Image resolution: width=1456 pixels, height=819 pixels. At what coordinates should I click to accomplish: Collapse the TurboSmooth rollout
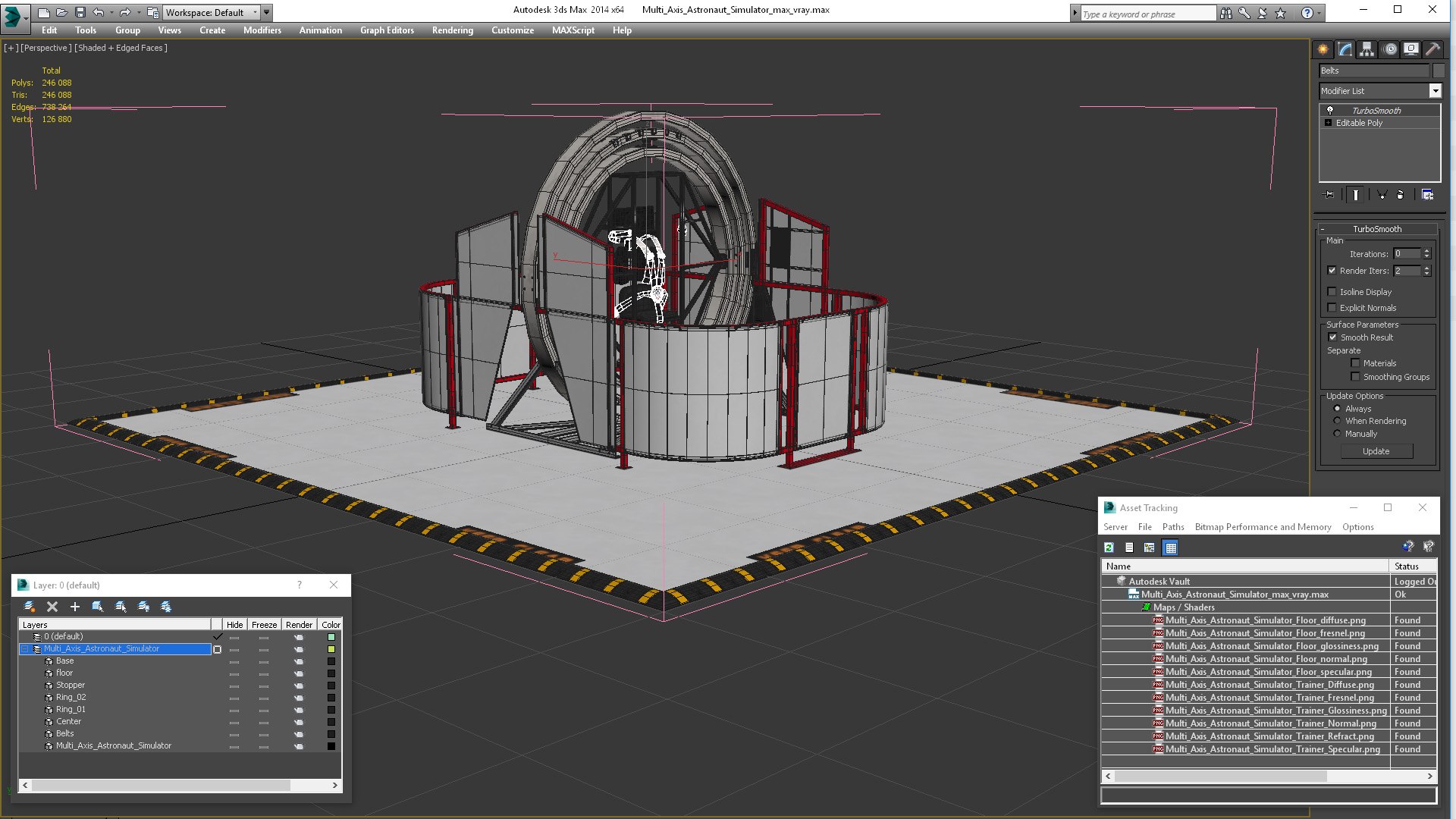[x=1323, y=229]
